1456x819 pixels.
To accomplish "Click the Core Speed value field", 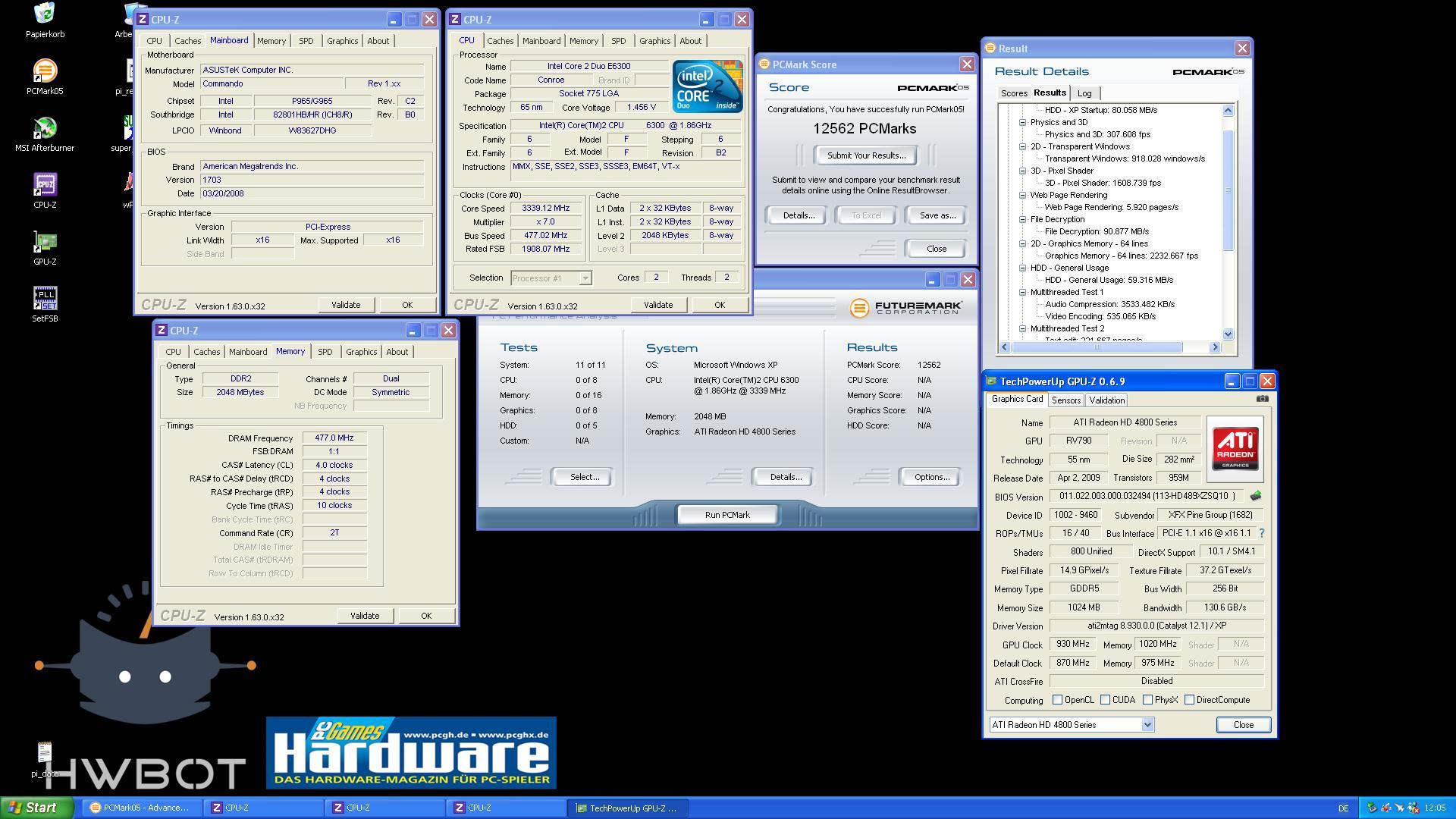I will pos(546,208).
